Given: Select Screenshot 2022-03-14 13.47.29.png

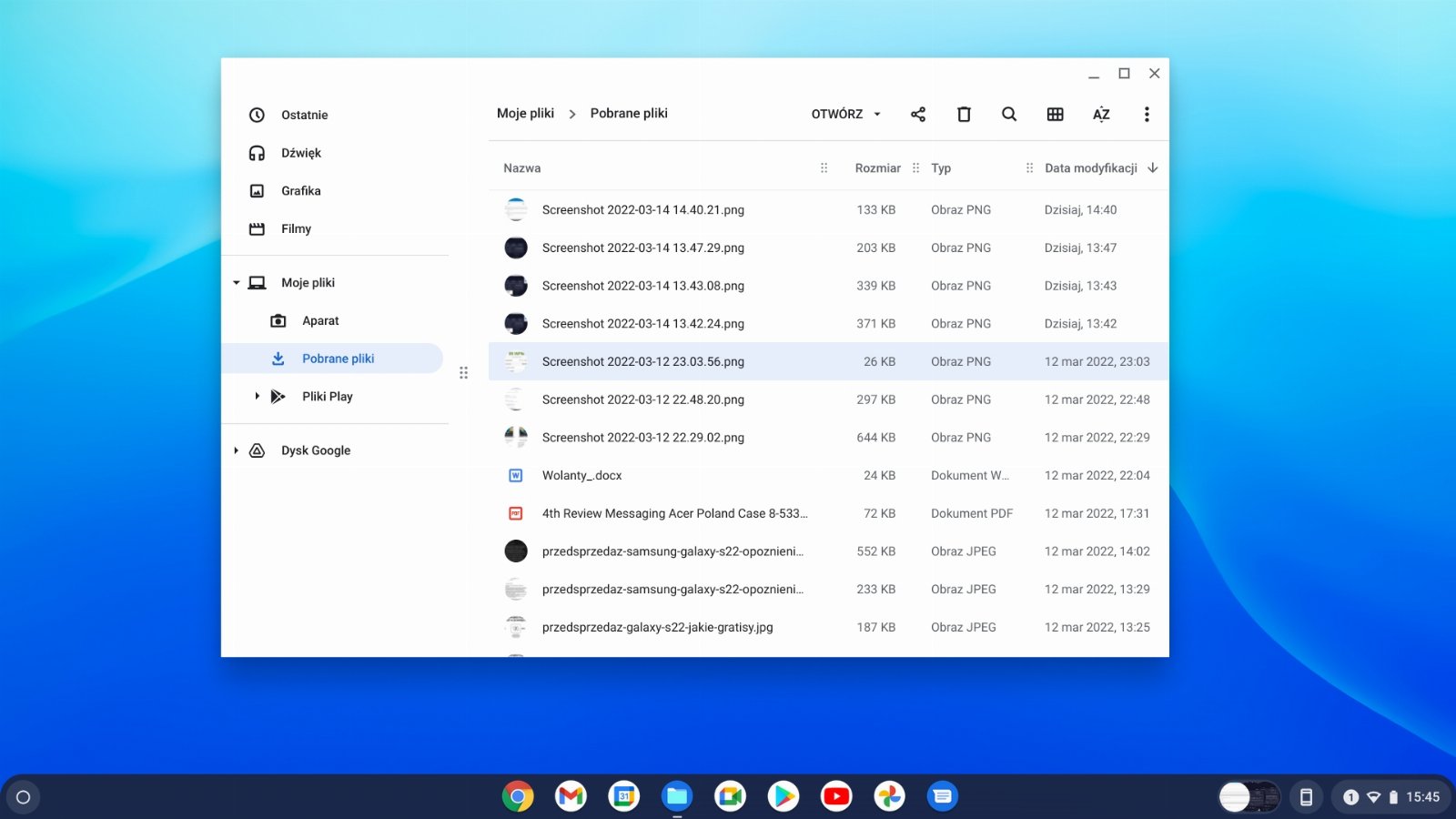Looking at the screenshot, I should [828, 248].
